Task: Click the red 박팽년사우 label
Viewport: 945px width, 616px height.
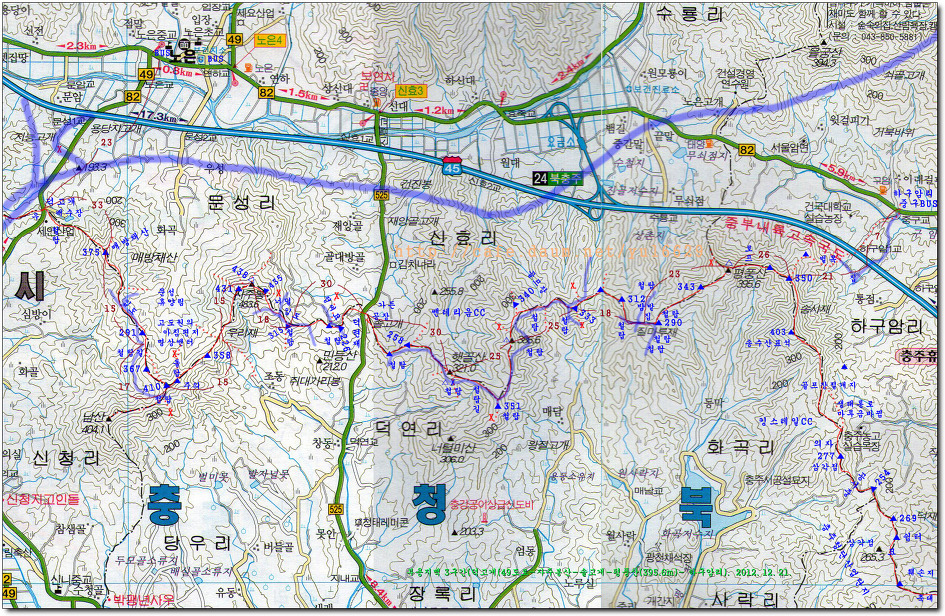Action: 143,600
